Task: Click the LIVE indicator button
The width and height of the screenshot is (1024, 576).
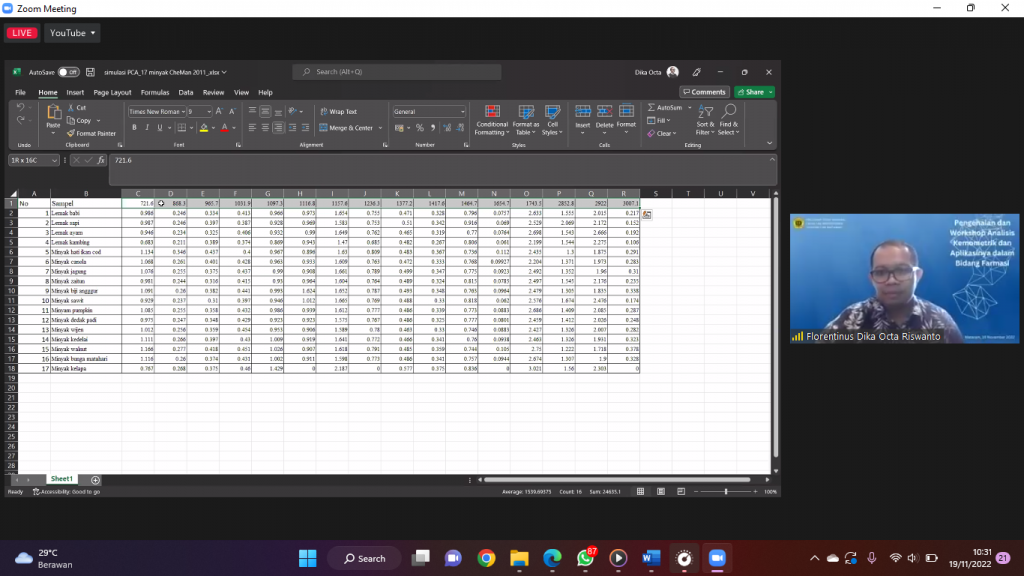Action: pos(22,33)
